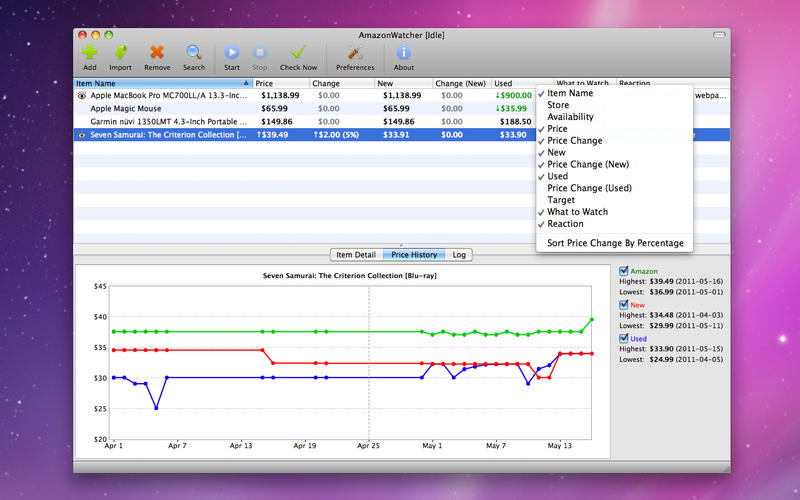Screen dimensions: 800x500
Task: Sort by the Change column header
Action: pyautogui.click(x=341, y=83)
